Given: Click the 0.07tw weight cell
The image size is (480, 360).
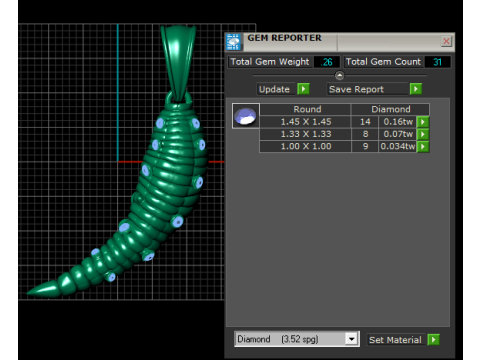Looking at the screenshot, I should coord(398,134).
